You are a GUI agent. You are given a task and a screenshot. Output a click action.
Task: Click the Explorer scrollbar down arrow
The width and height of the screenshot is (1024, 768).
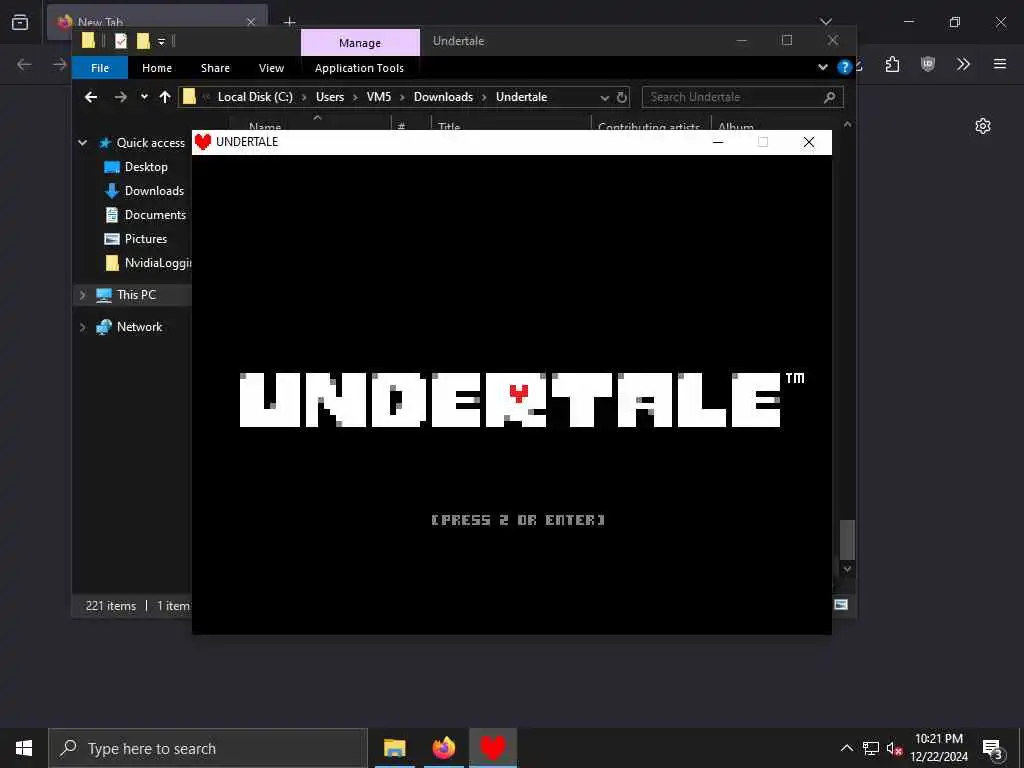coord(847,569)
